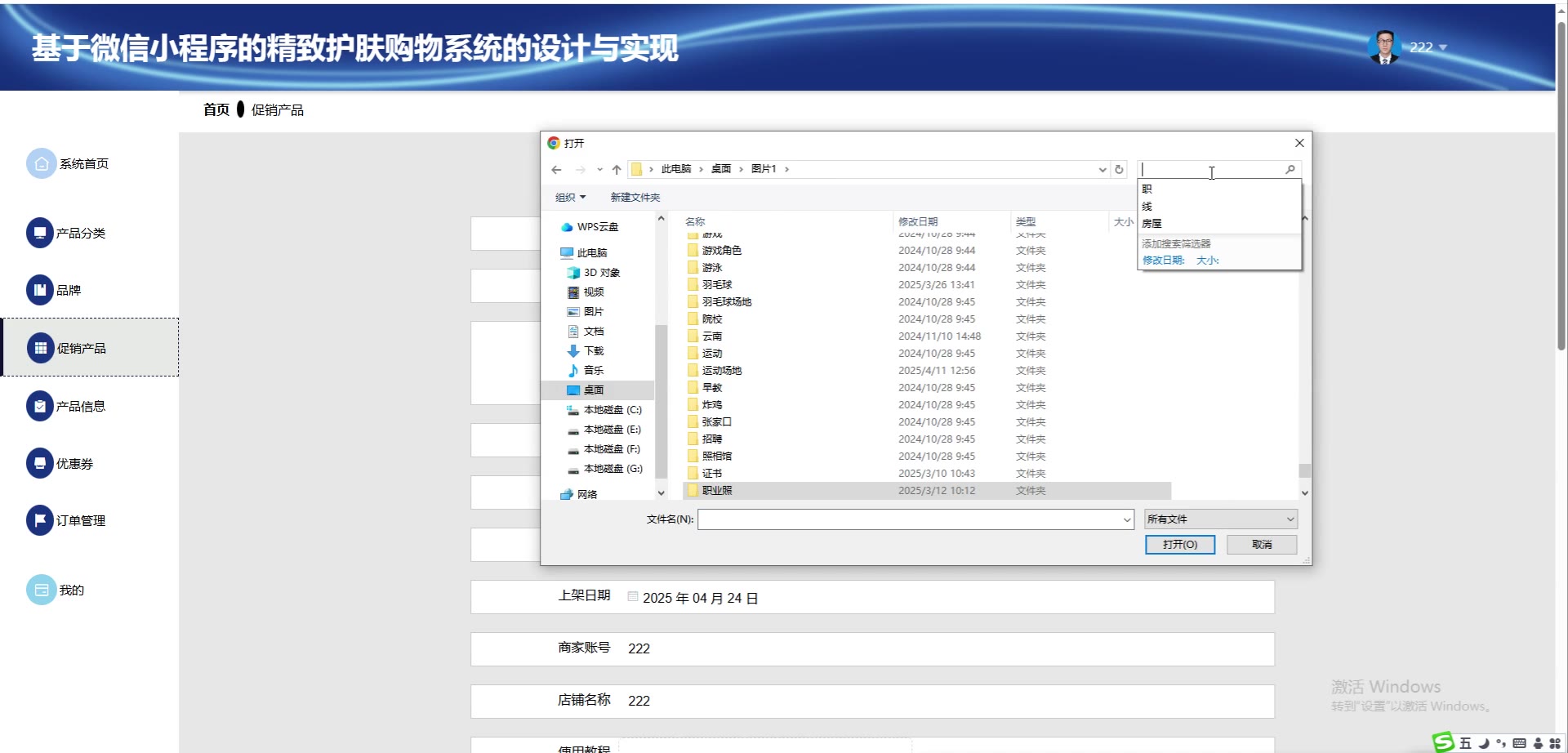1568x753 pixels.
Task: Click 此电脑 in the address path
Action: tap(676, 169)
